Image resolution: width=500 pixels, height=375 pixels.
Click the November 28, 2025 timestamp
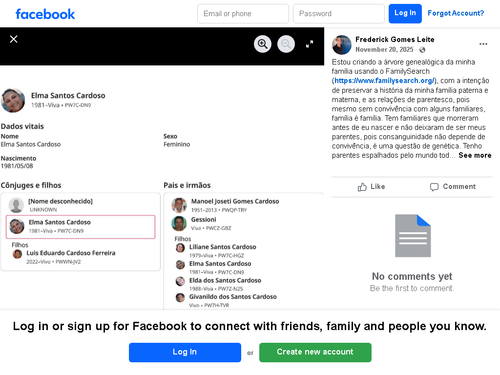click(384, 50)
